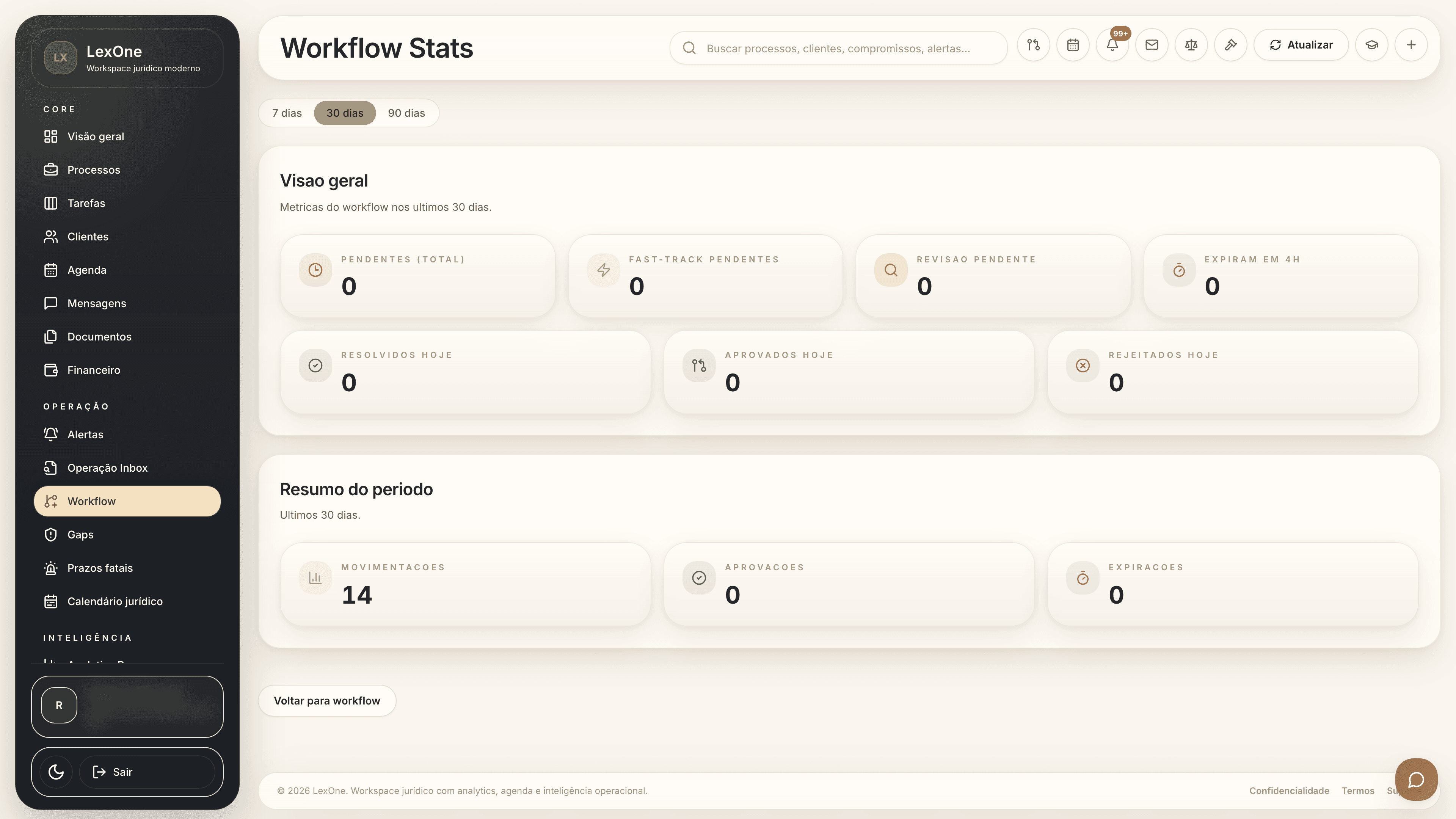This screenshot has width=1456, height=819.
Task: Click the gavel icon in header
Action: pos(1230,45)
